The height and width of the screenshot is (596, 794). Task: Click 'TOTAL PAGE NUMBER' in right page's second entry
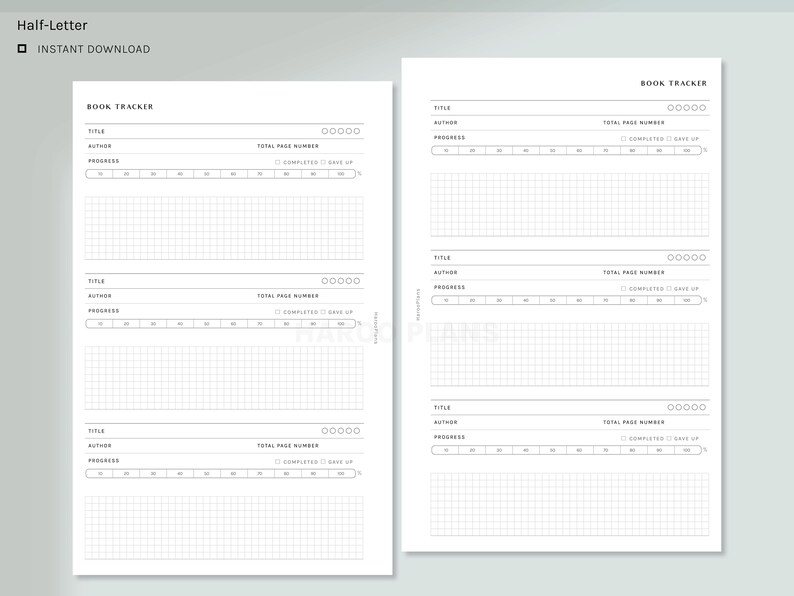tap(633, 273)
